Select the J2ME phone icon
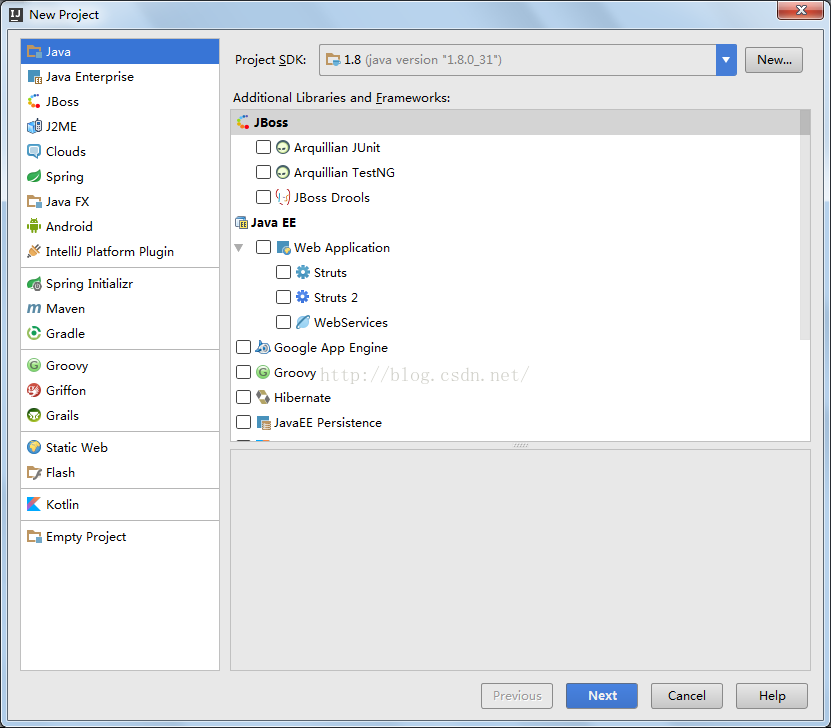831x728 pixels. pos(34,126)
